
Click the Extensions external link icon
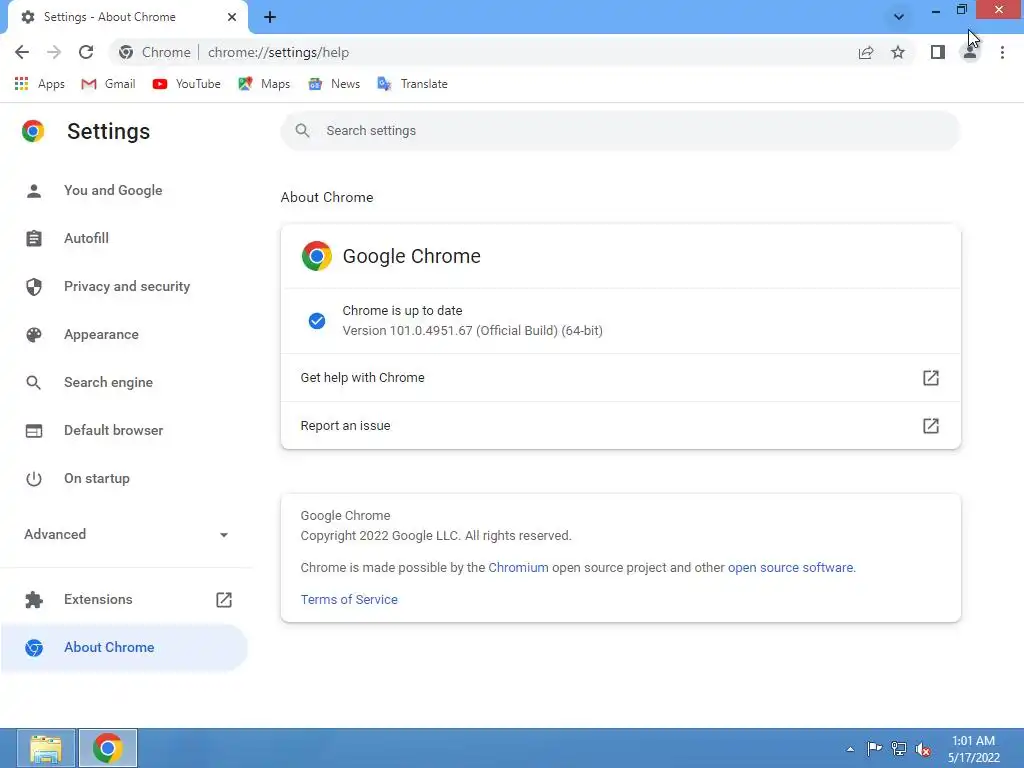[224, 600]
